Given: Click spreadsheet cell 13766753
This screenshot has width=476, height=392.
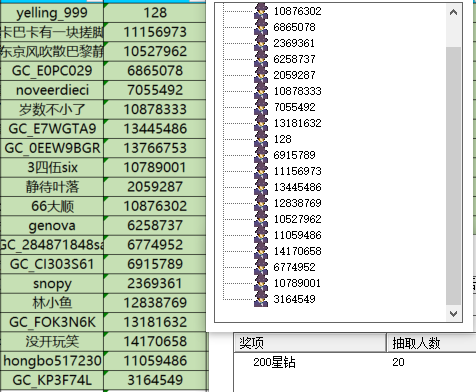Looking at the screenshot, I should (x=155, y=148).
